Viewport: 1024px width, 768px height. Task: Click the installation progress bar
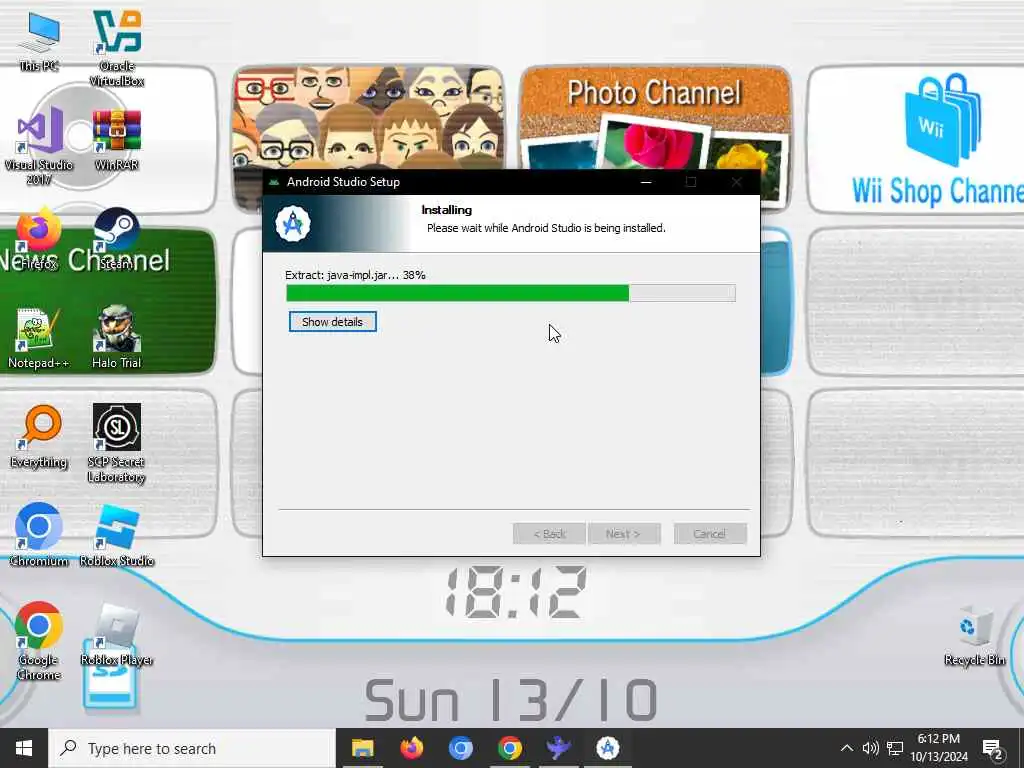coord(511,293)
